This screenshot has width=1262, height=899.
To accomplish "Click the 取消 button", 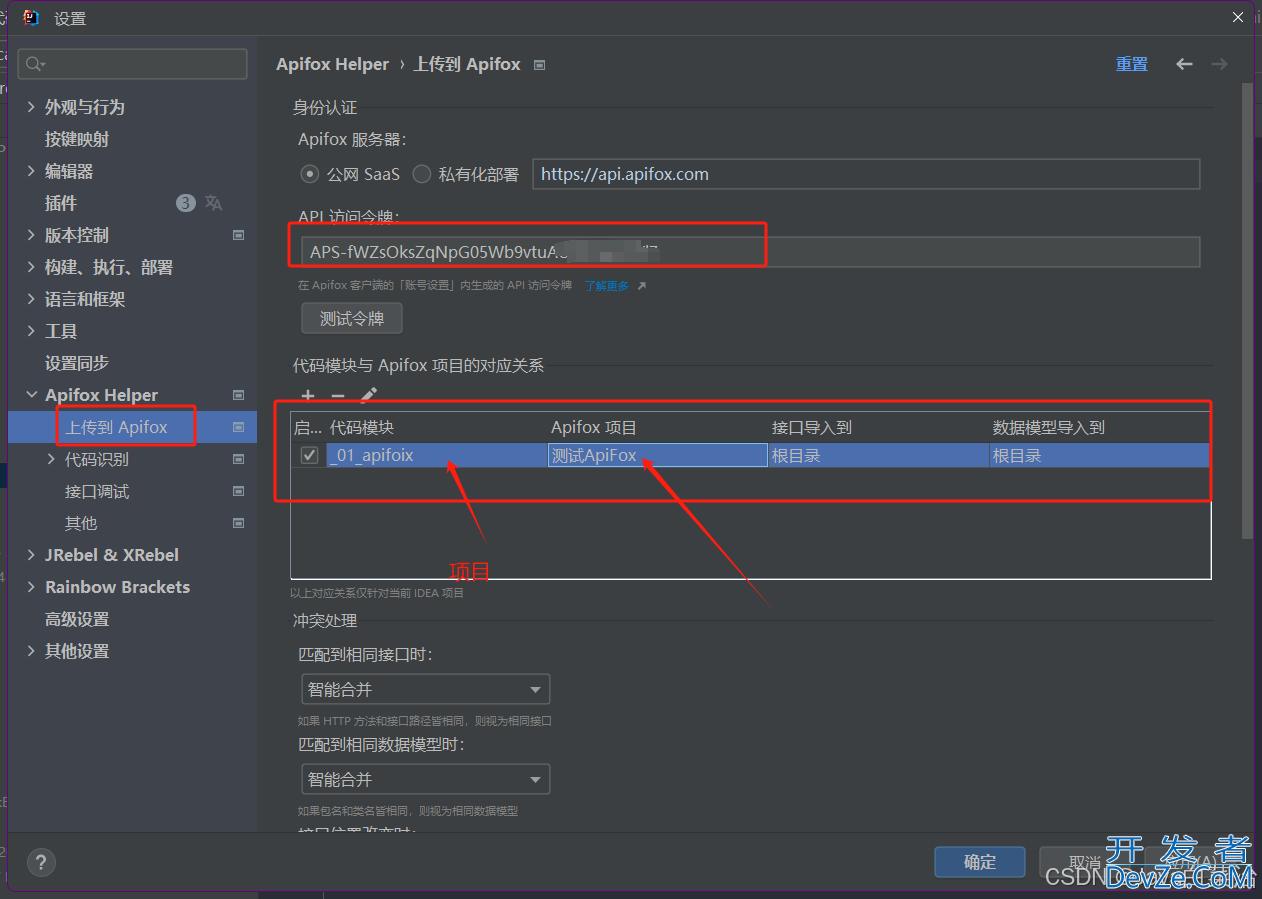I will [x=1084, y=862].
